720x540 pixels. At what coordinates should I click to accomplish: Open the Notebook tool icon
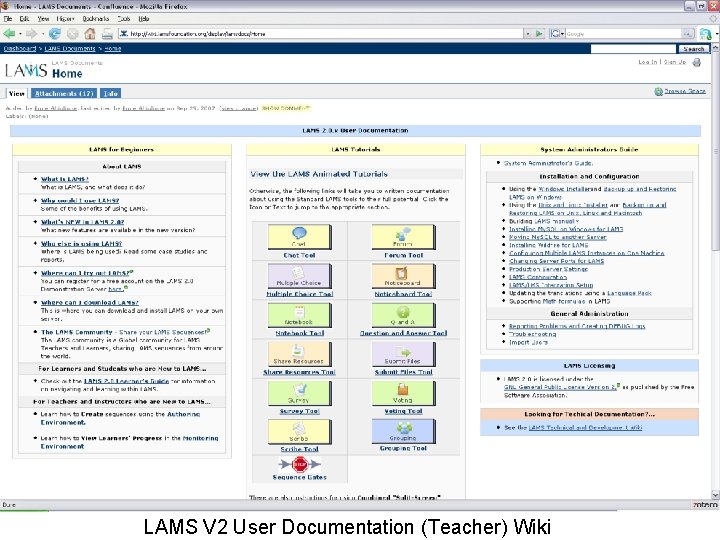(299, 315)
